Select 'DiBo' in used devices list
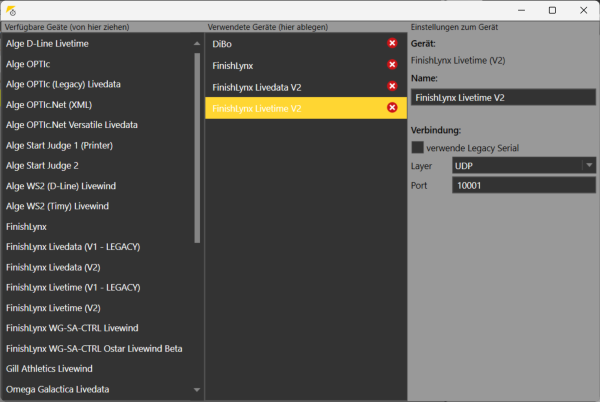 pos(306,44)
